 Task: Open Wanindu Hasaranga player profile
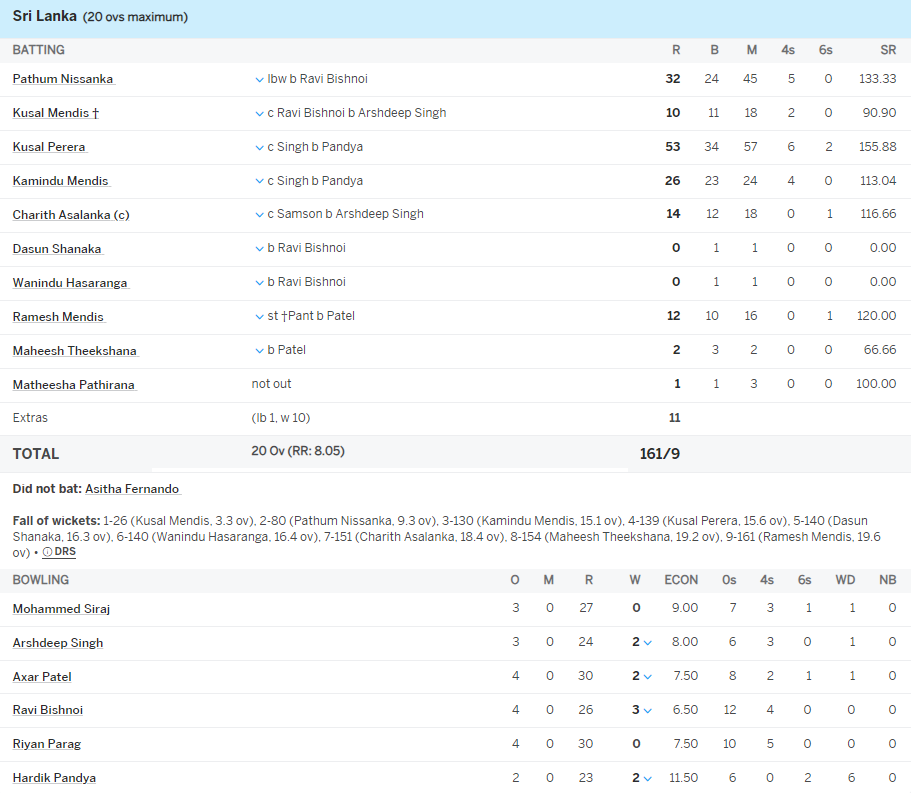point(70,283)
